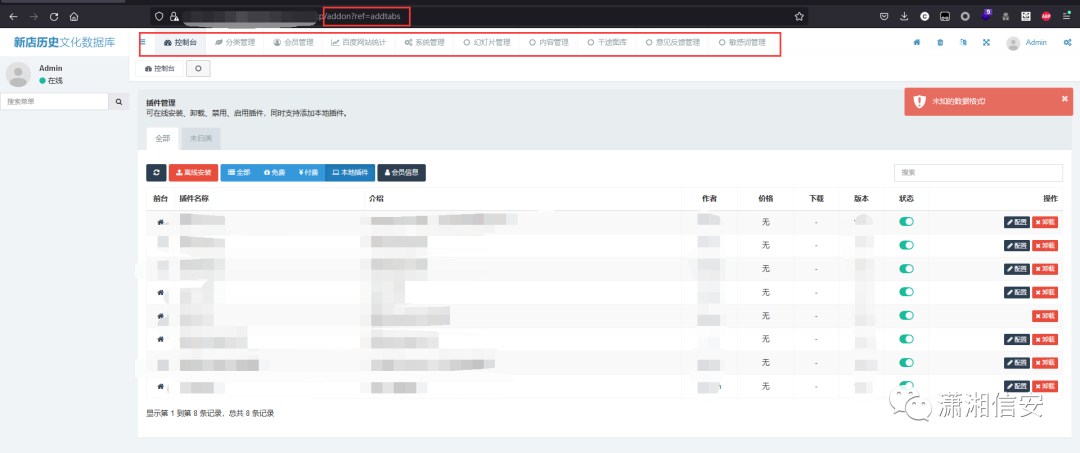The height and width of the screenshot is (453, 1080).
Task: Open the 敏感词管理 navigation item
Action: tap(742, 43)
